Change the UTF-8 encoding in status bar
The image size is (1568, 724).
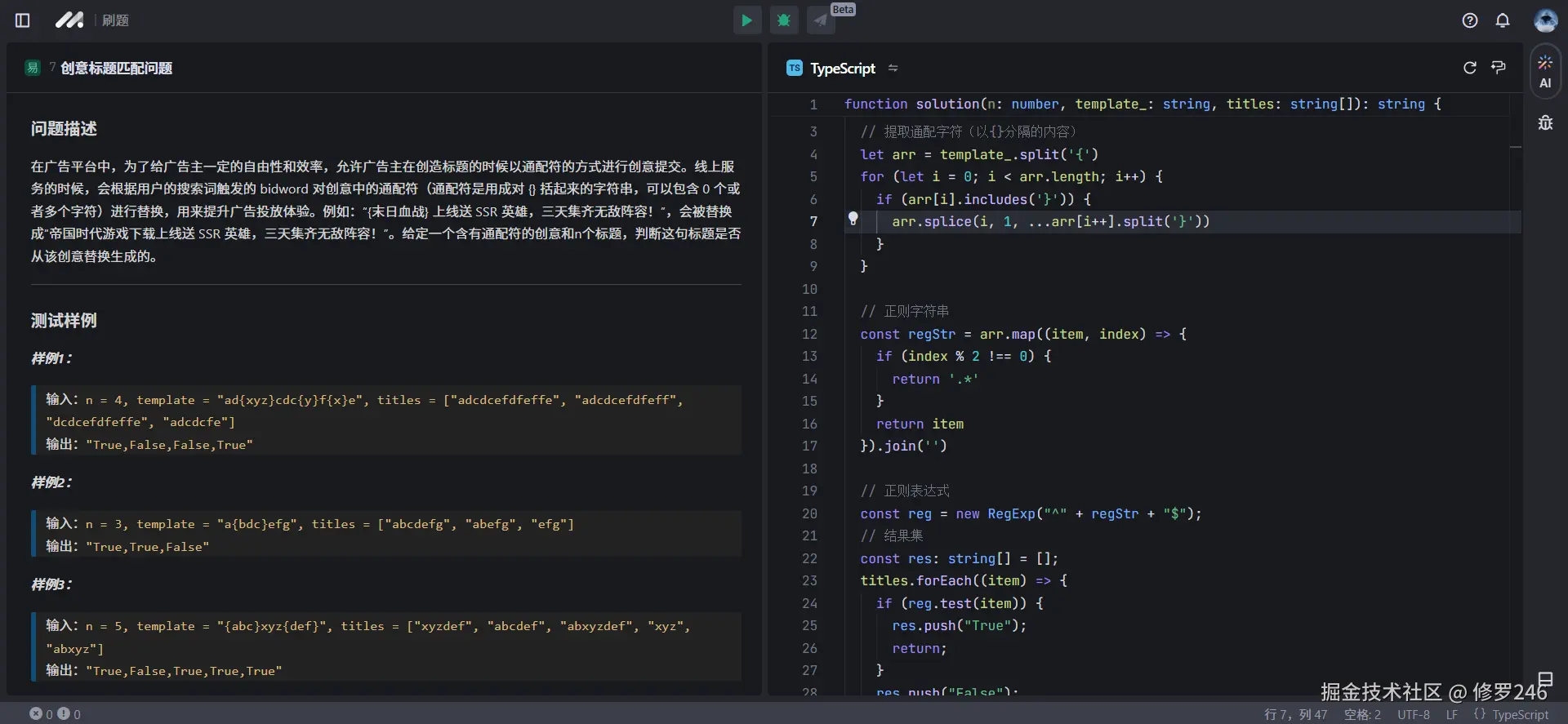click(x=1413, y=714)
